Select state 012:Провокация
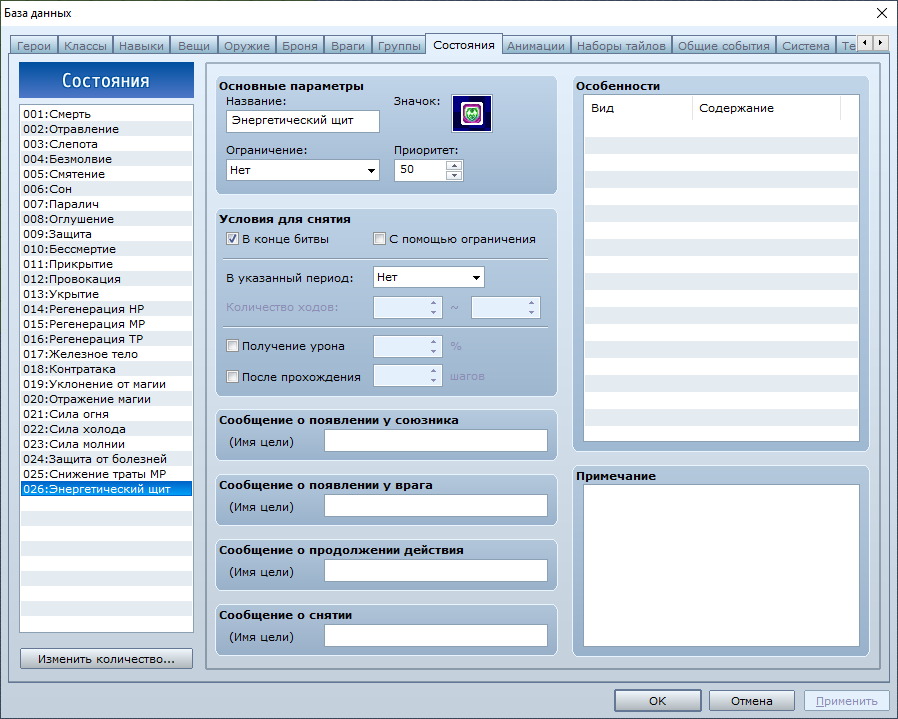 [x=107, y=279]
